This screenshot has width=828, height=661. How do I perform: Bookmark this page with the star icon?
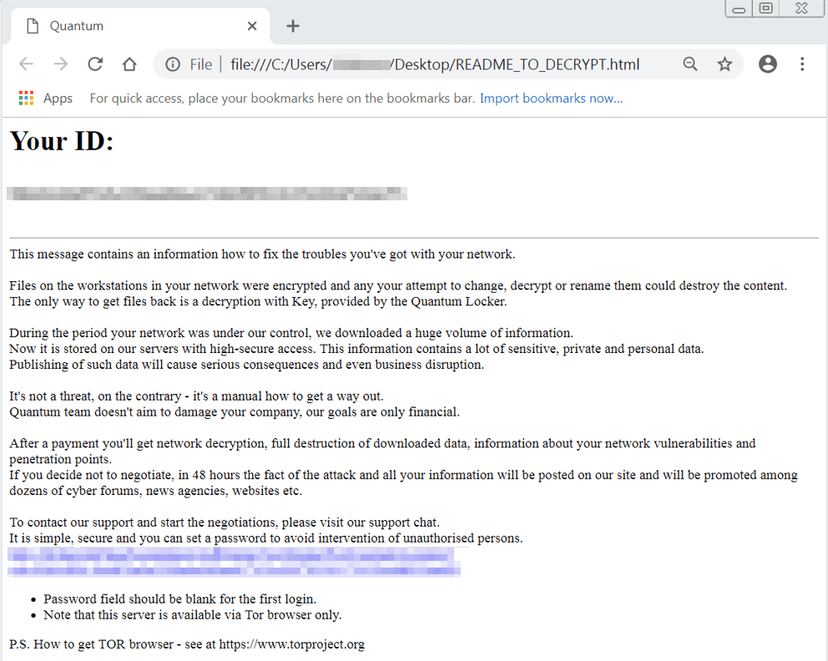724,64
